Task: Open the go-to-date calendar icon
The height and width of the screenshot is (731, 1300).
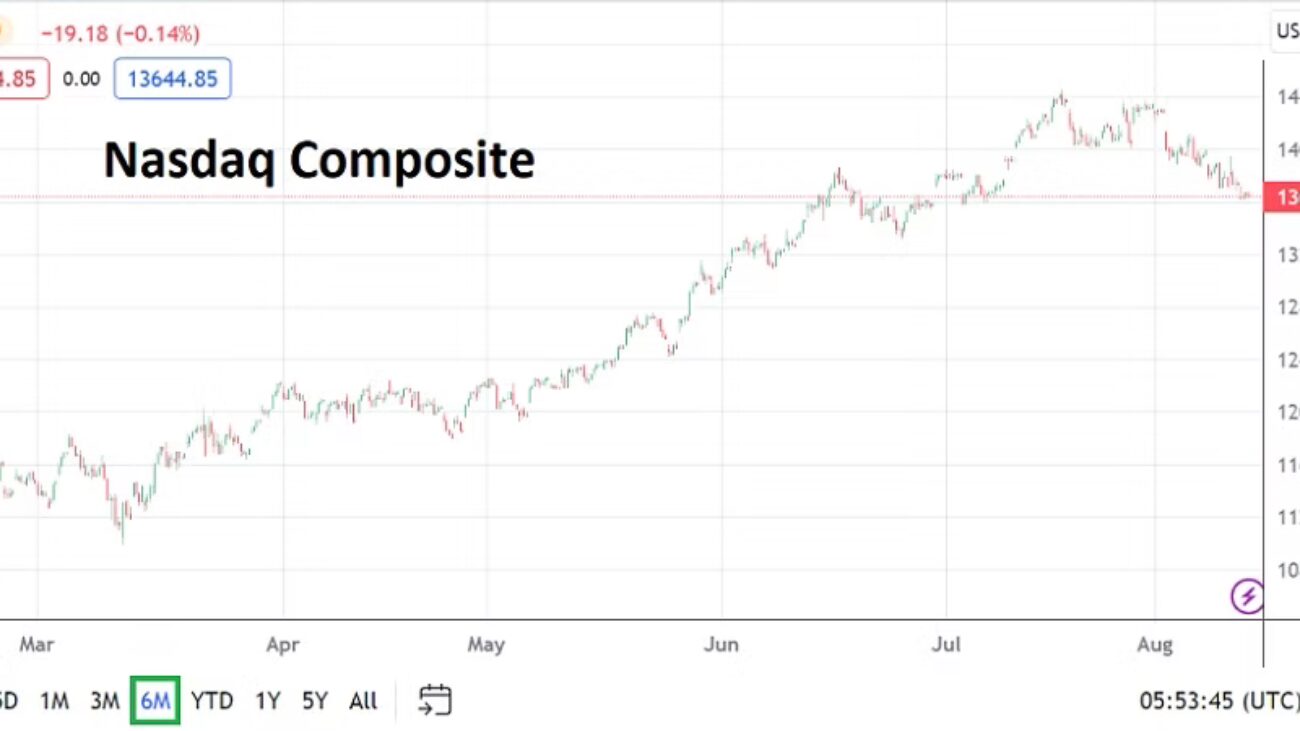Action: (434, 700)
